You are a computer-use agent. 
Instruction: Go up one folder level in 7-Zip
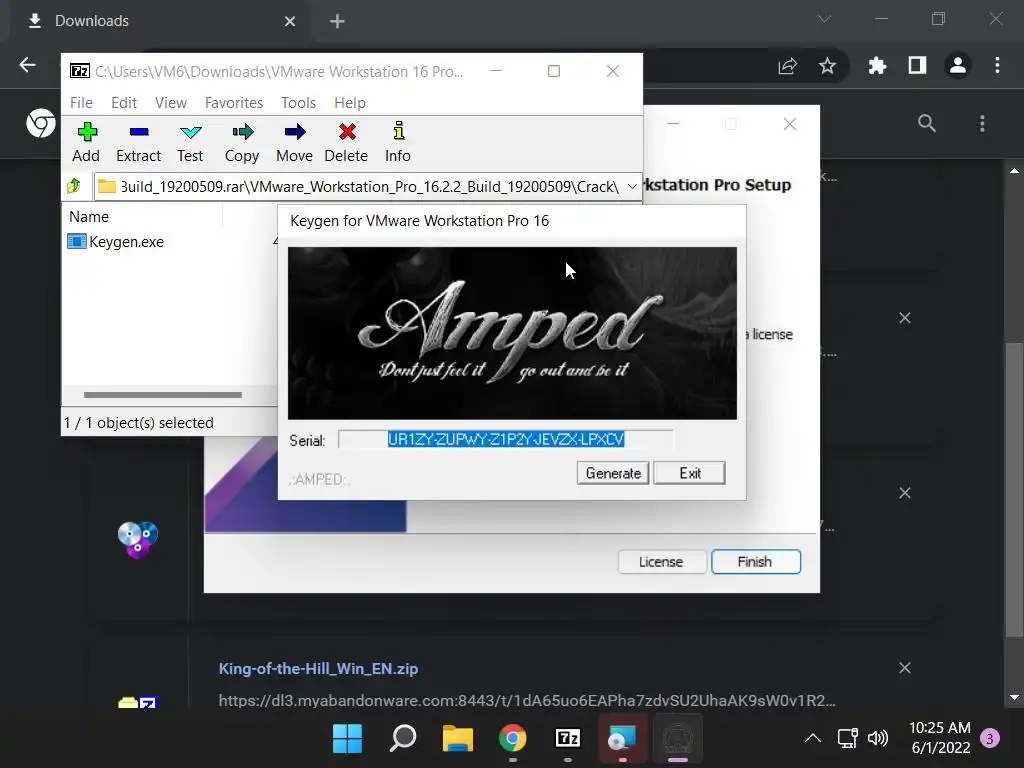74,186
